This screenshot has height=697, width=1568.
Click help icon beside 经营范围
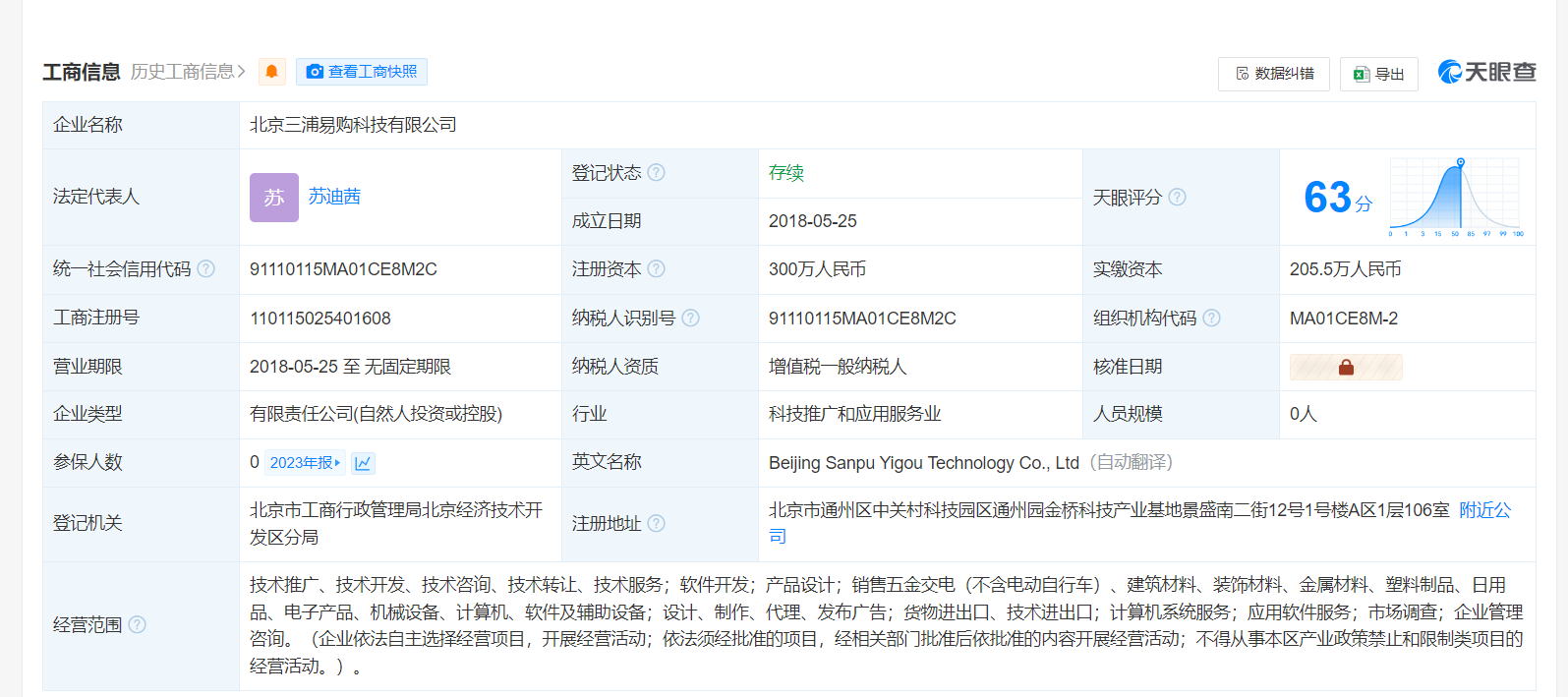pyautogui.click(x=138, y=625)
